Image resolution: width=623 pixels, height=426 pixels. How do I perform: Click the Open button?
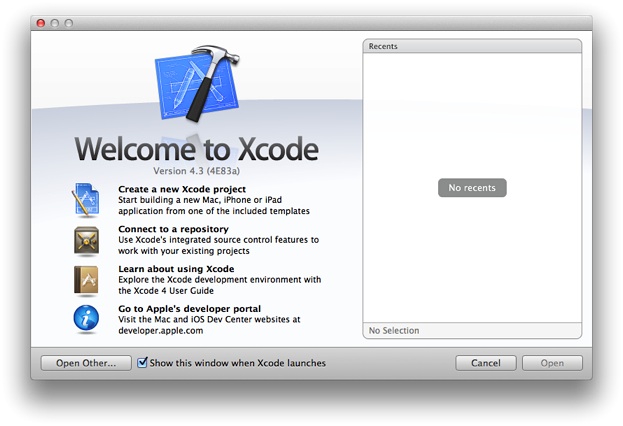click(x=552, y=363)
